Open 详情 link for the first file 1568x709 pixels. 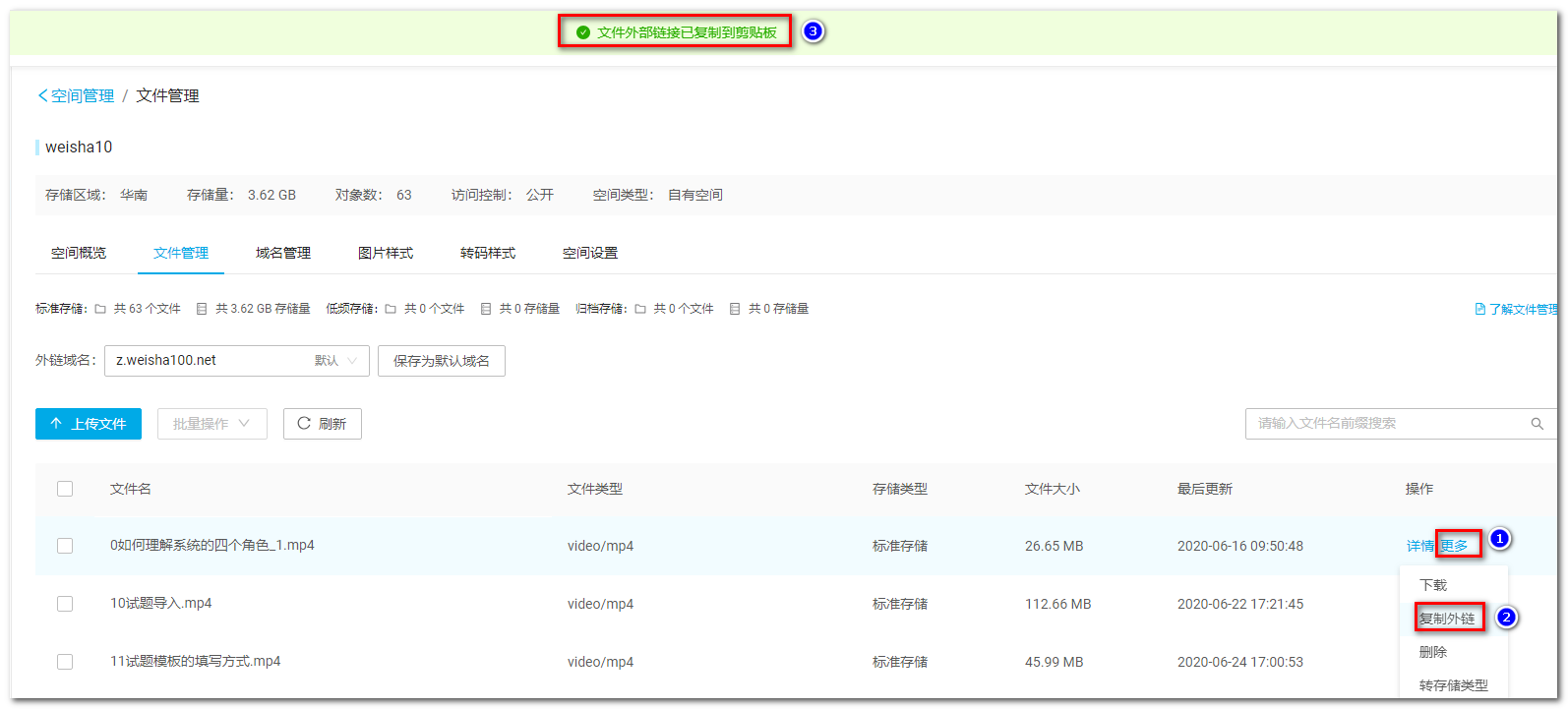pos(1419,546)
